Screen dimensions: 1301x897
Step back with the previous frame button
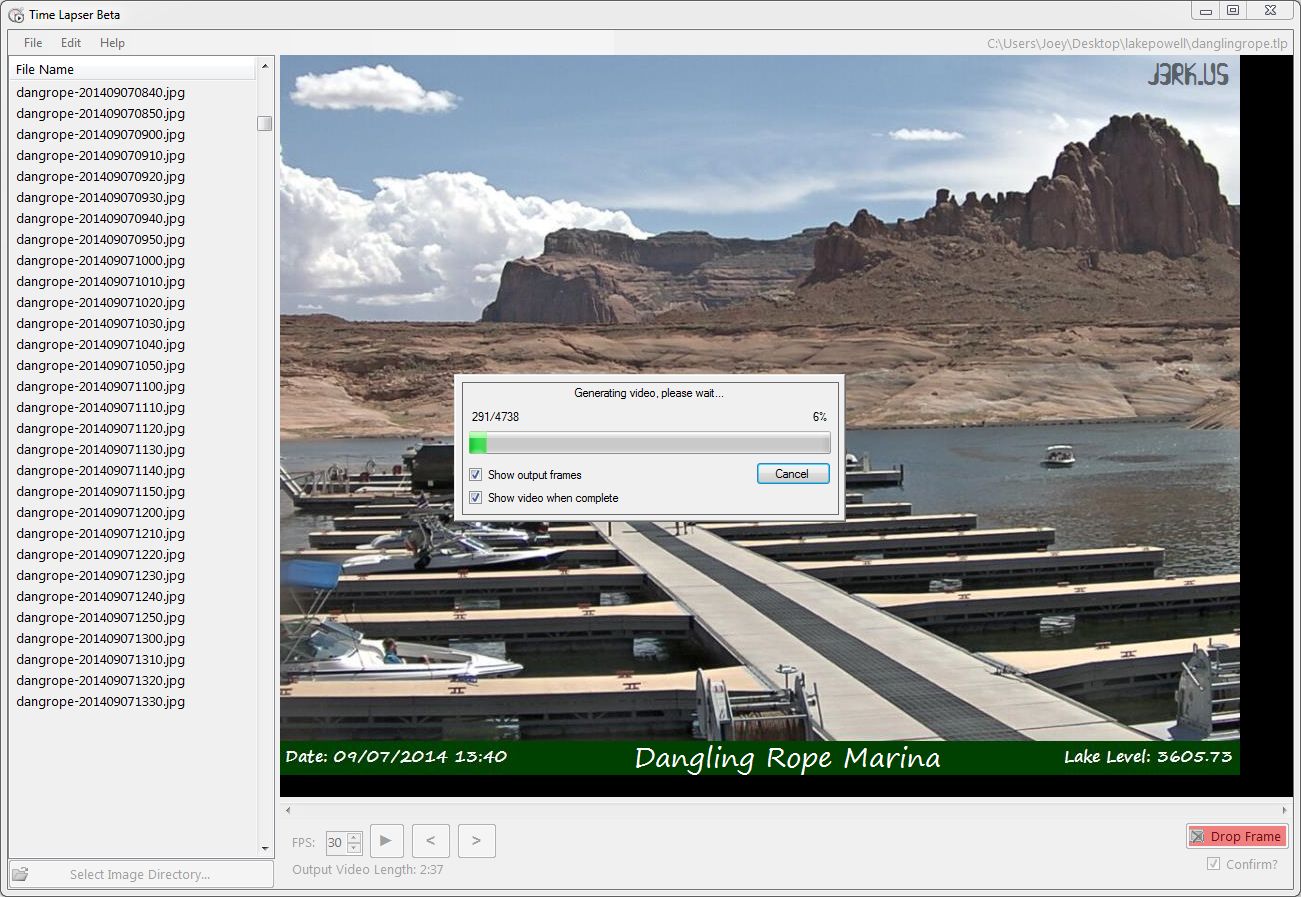(x=430, y=841)
